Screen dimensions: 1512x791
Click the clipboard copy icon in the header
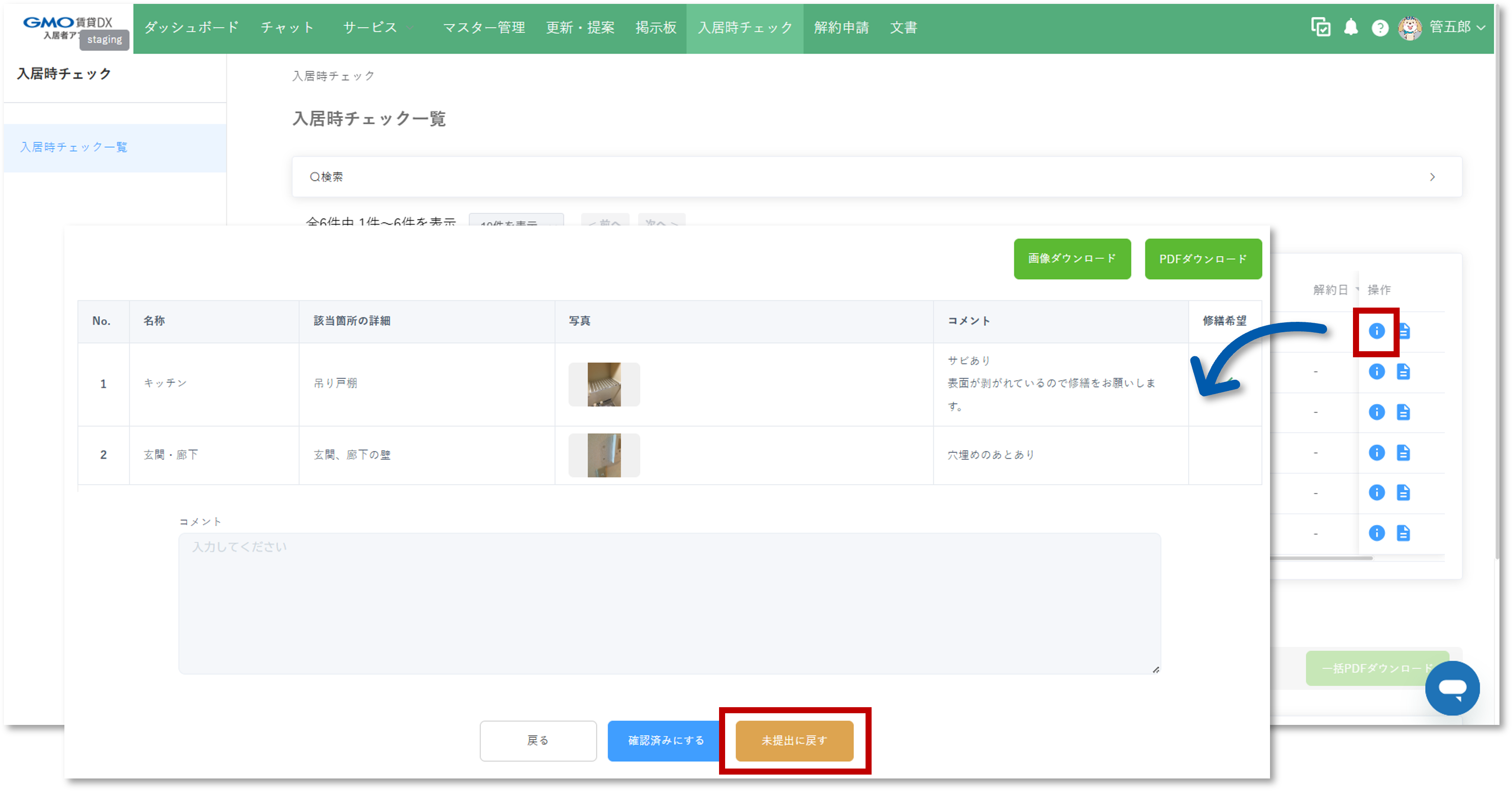click(x=1321, y=27)
